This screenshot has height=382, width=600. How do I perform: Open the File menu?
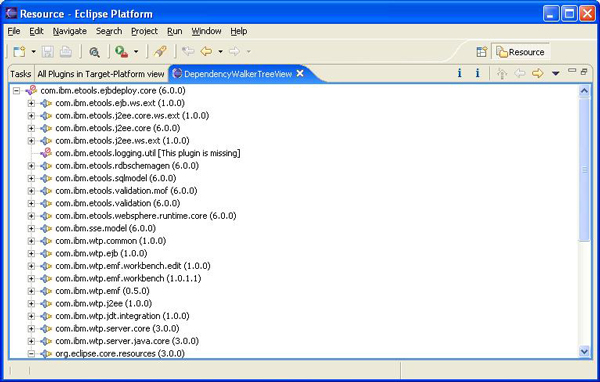pos(14,31)
